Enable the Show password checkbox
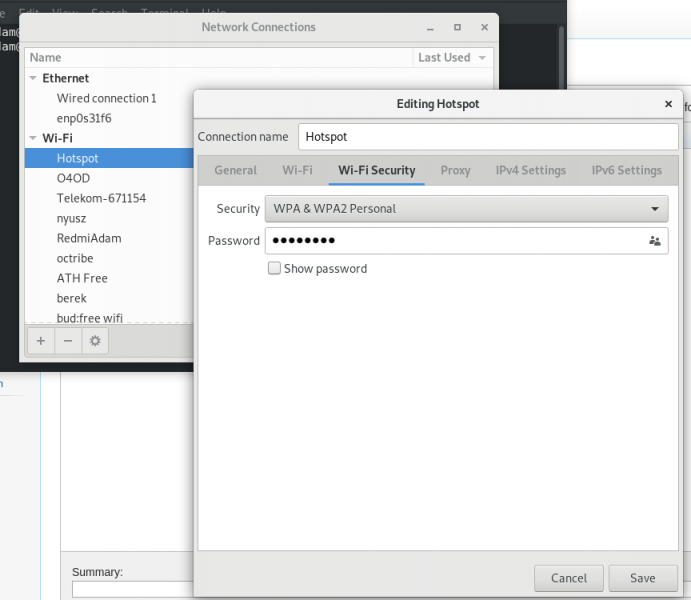691x600 pixels. (274, 268)
